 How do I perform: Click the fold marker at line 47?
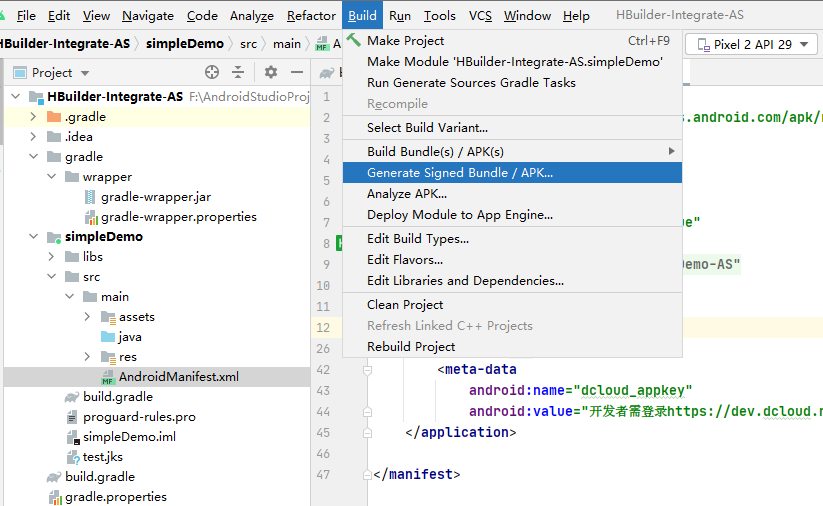(x=367, y=475)
